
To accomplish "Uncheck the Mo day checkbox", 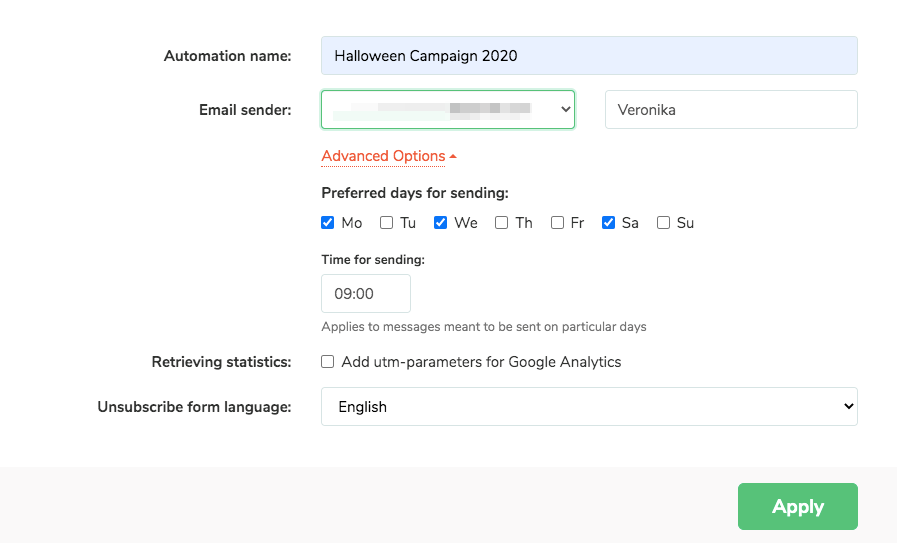I will tap(328, 223).
